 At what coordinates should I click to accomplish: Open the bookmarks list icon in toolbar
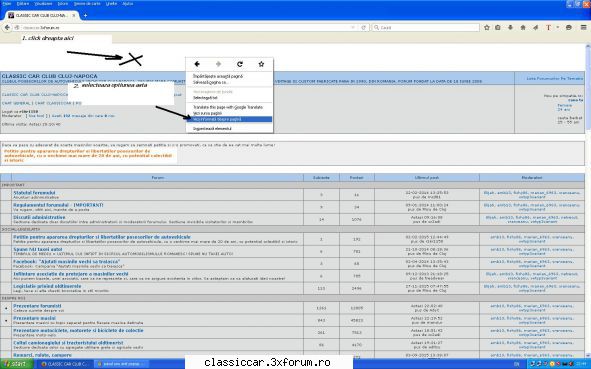pos(498,28)
